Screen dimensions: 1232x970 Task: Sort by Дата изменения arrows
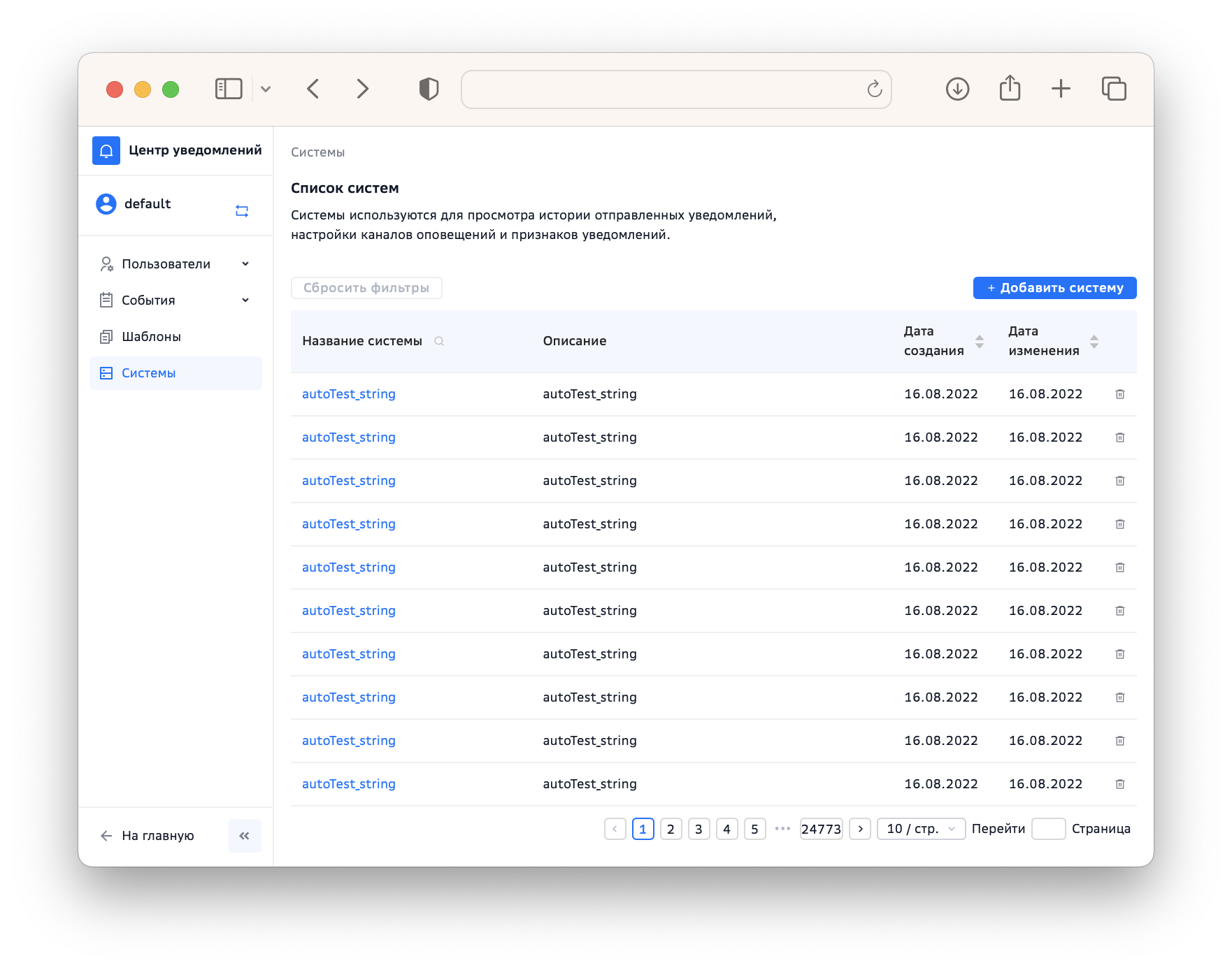1094,342
